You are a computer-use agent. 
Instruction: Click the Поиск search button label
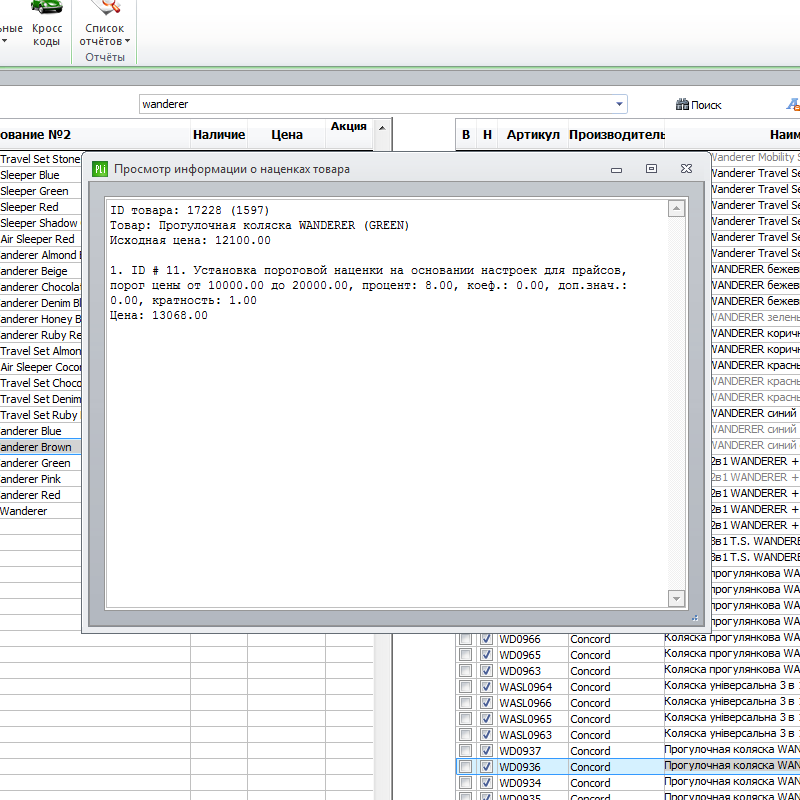(706, 105)
